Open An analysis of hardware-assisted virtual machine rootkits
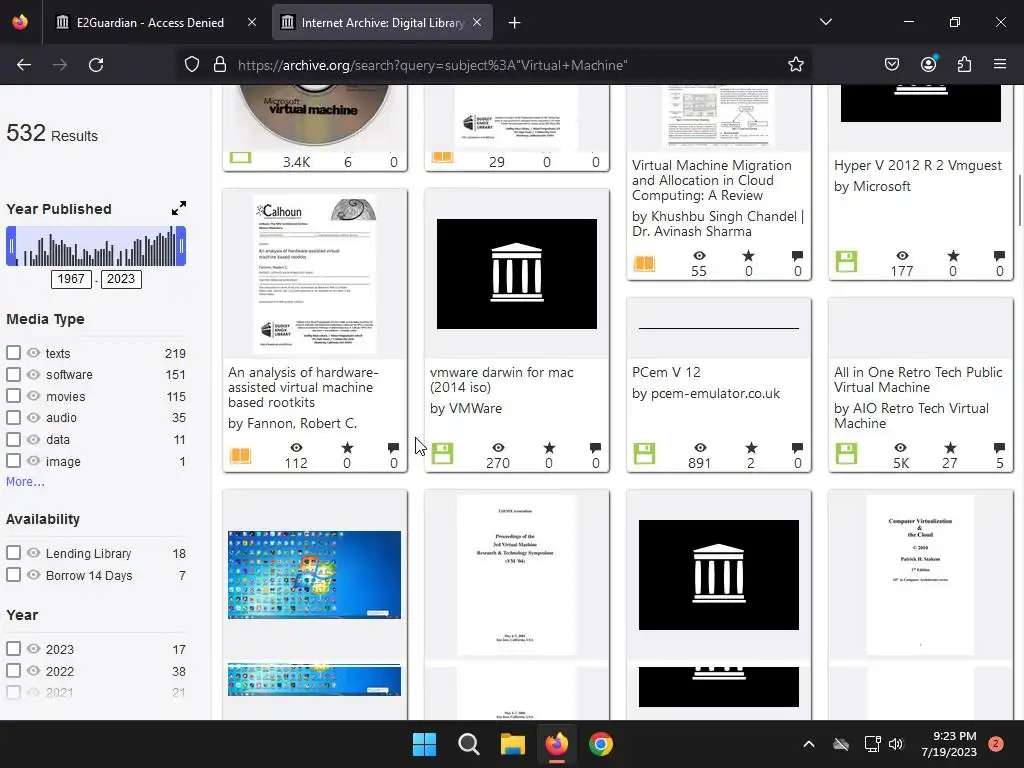 point(303,387)
